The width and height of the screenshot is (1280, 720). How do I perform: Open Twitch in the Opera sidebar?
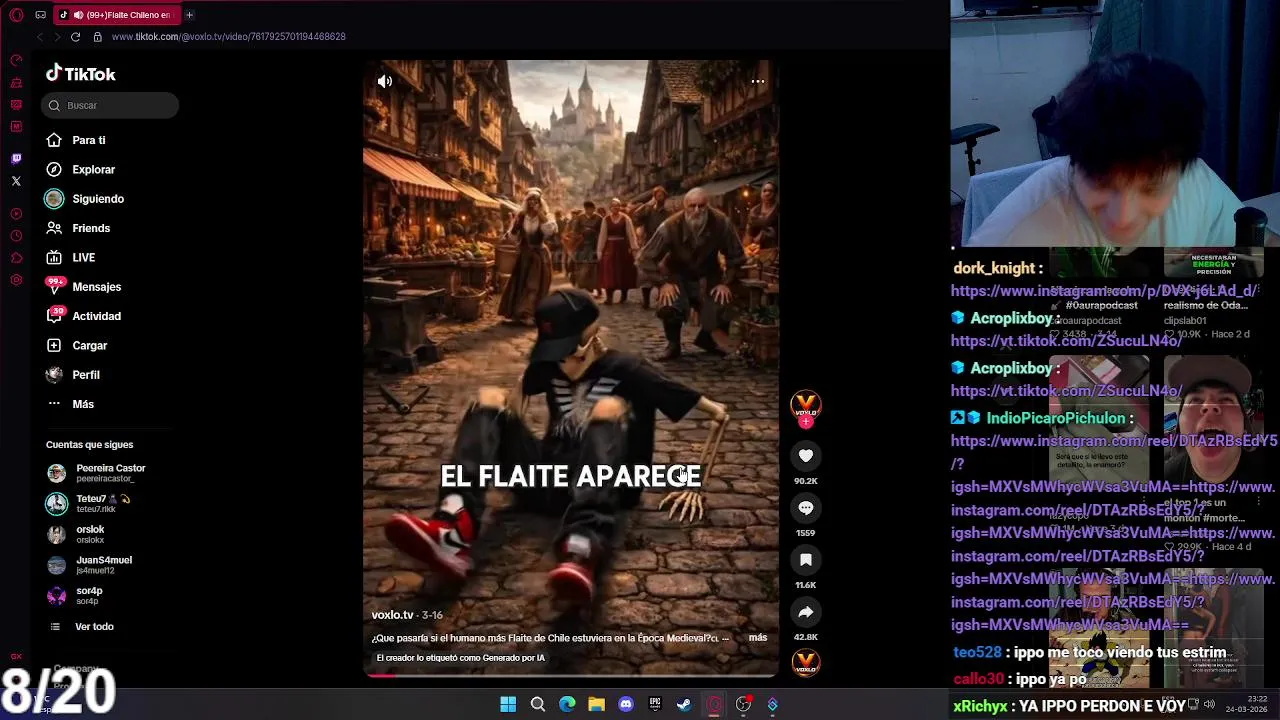[x=16, y=159]
